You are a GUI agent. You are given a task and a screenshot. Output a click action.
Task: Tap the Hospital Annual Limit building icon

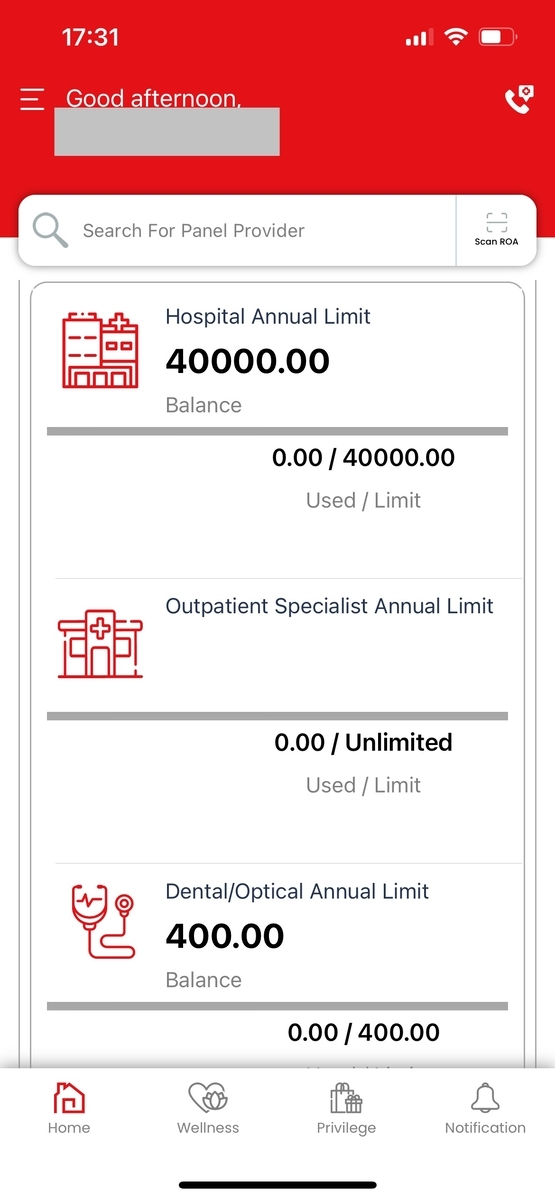(100, 350)
